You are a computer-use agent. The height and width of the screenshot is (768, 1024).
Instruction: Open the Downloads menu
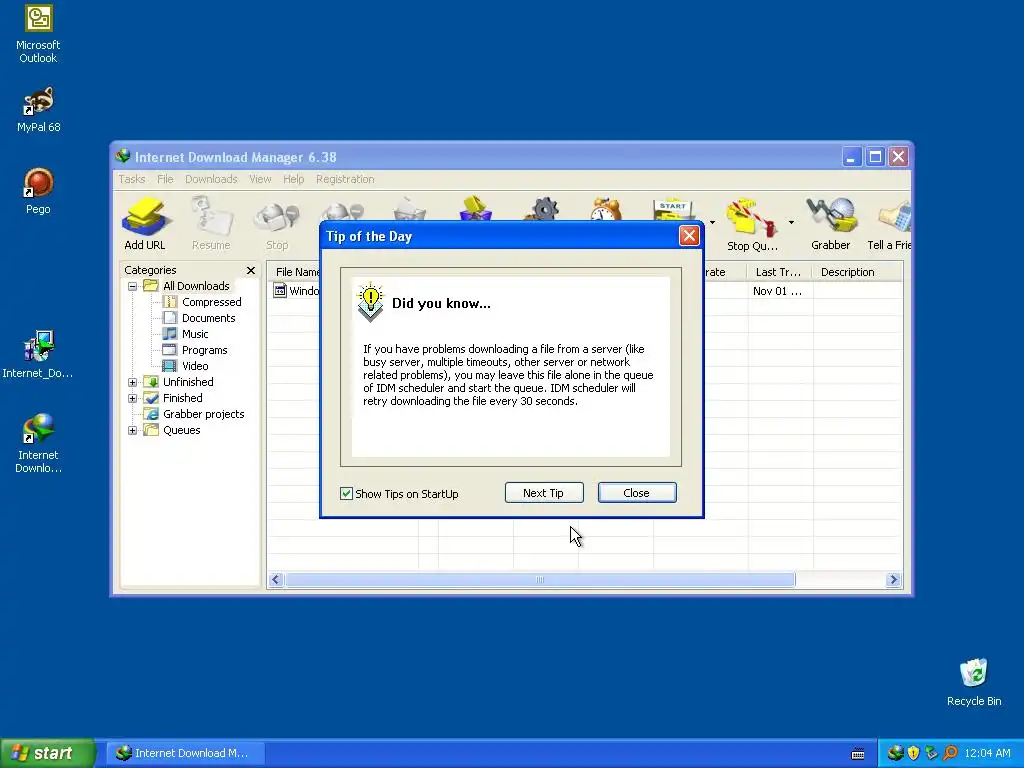point(211,179)
